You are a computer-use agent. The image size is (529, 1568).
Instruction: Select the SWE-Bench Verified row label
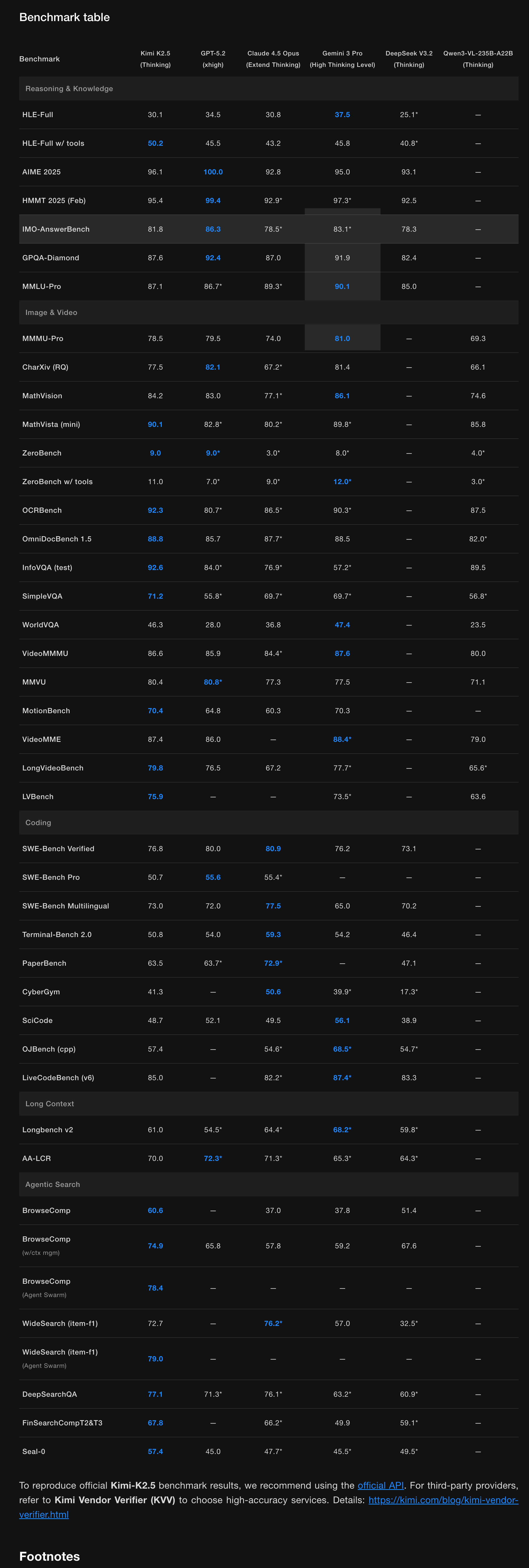[x=58, y=849]
